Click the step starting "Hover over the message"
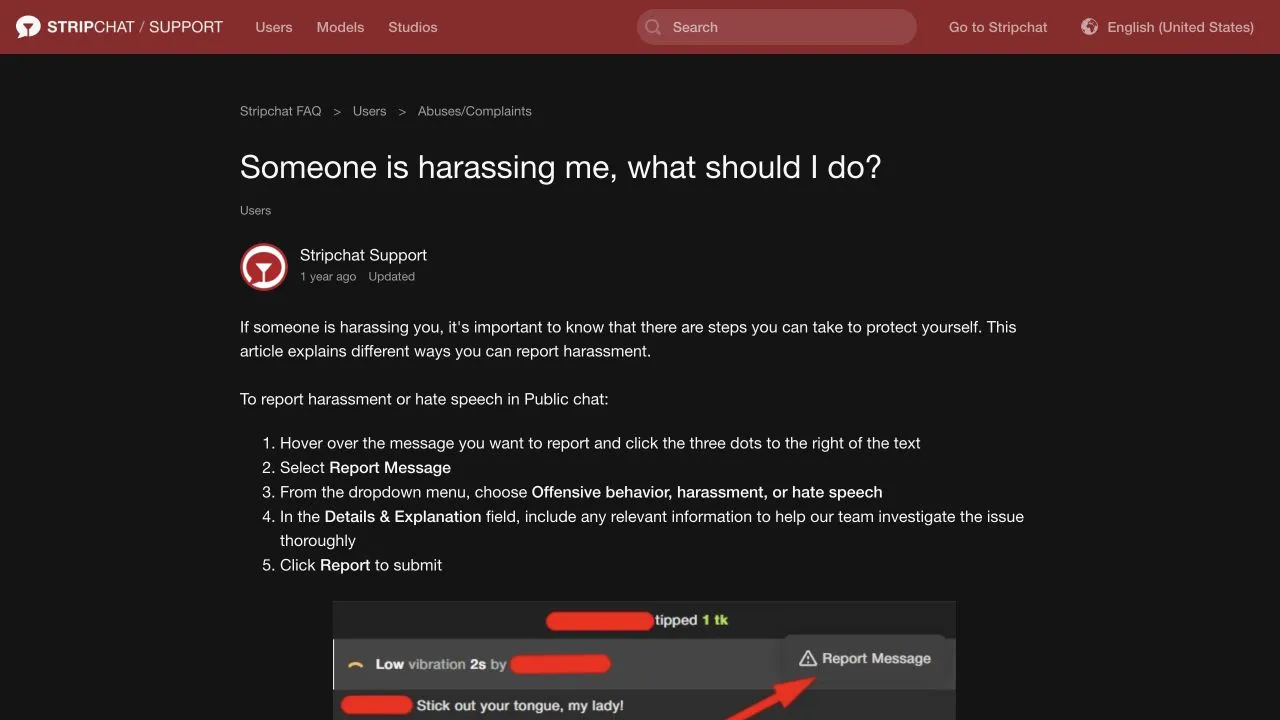1280x720 pixels. coord(600,443)
